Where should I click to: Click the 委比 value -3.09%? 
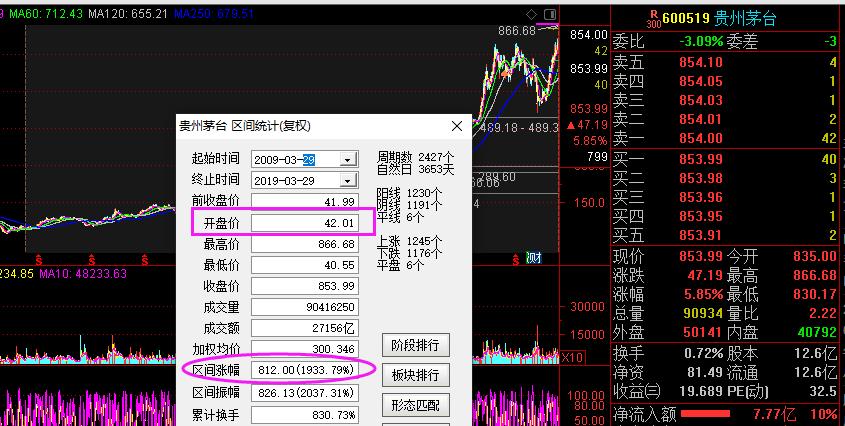click(701, 41)
